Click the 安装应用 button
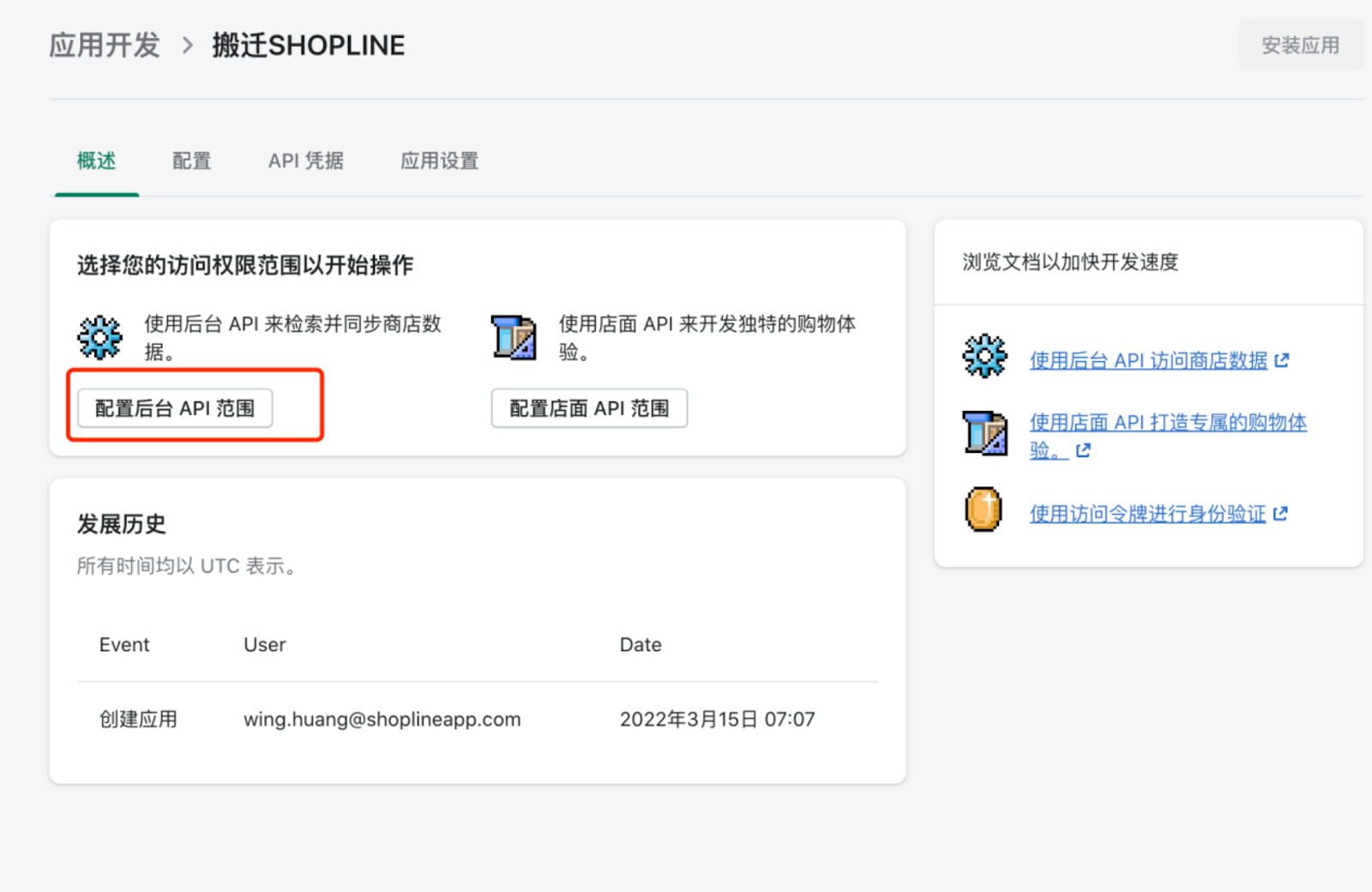 click(1300, 45)
